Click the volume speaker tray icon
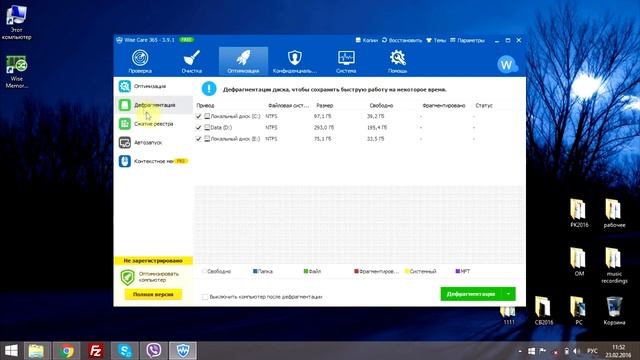The height and width of the screenshot is (360, 640). 576,351
